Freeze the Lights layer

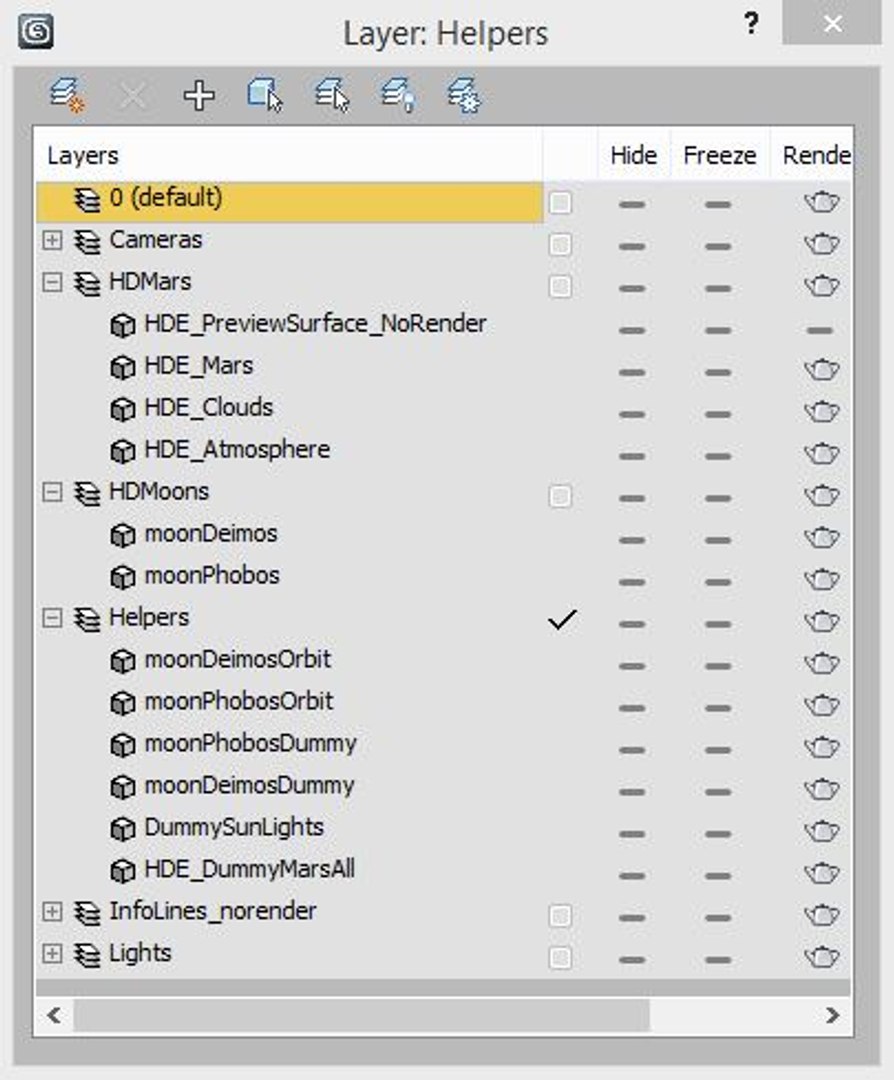[718, 959]
